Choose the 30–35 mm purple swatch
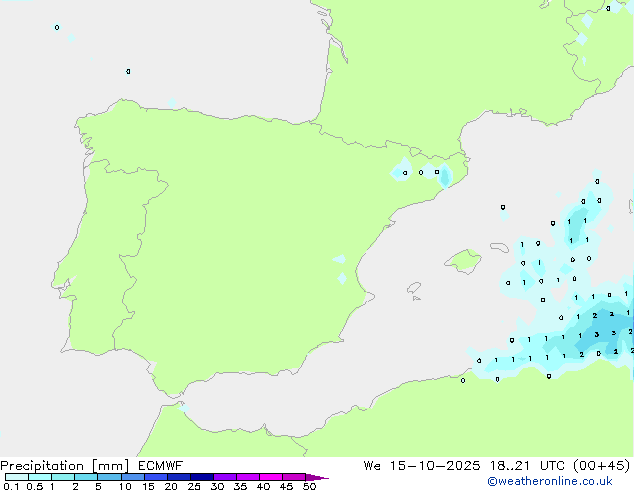Screen dimensions: 634x490 (225, 477)
